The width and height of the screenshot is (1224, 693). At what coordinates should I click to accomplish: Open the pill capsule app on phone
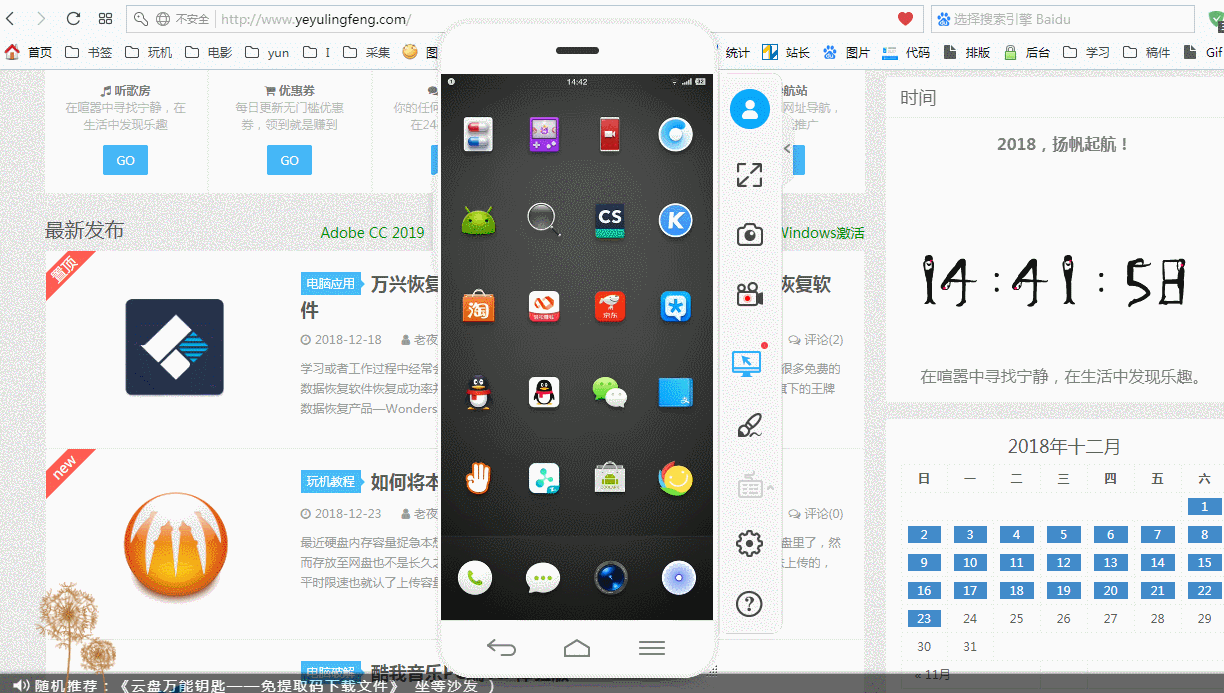point(478,134)
